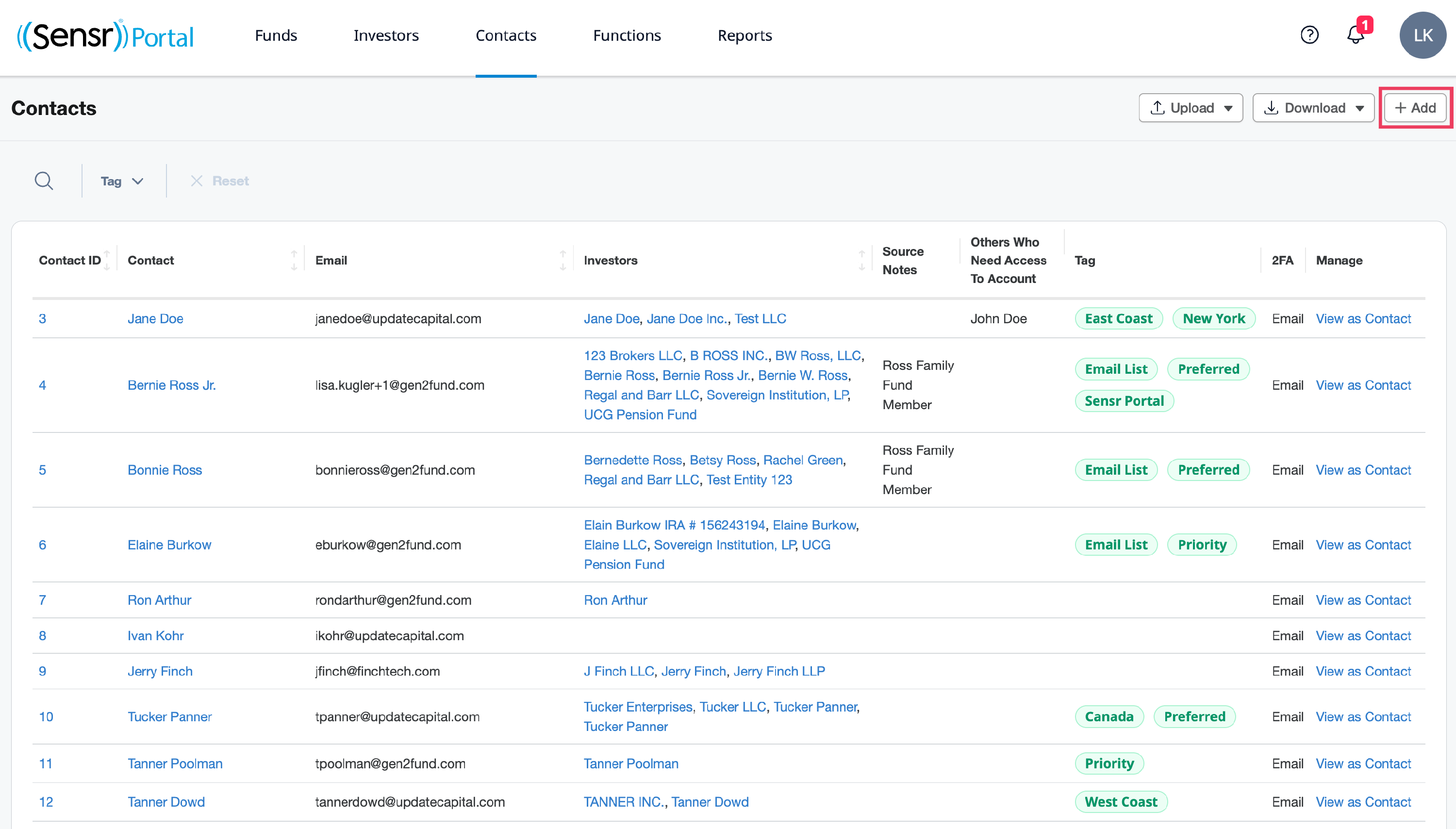This screenshot has width=1456, height=829.
Task: Reset the filters
Action: pyautogui.click(x=220, y=181)
